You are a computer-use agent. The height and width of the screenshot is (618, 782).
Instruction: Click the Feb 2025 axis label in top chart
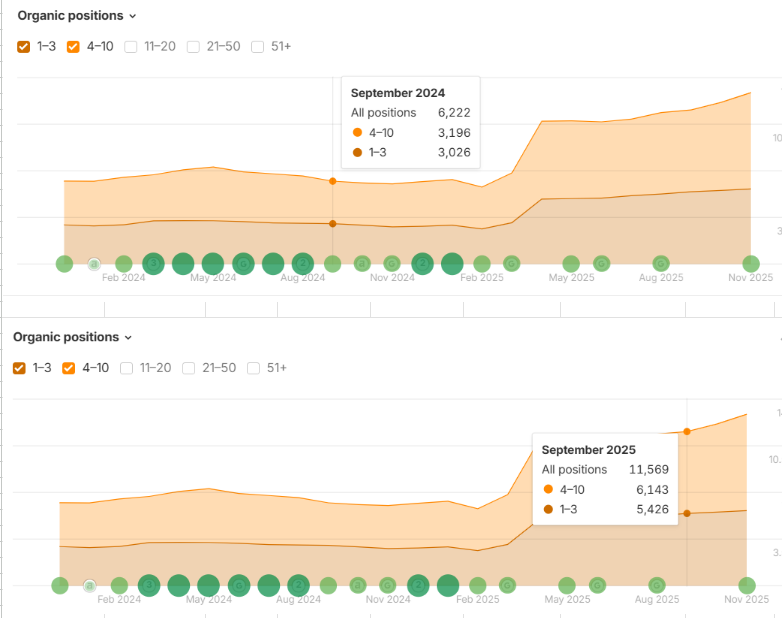(481, 278)
